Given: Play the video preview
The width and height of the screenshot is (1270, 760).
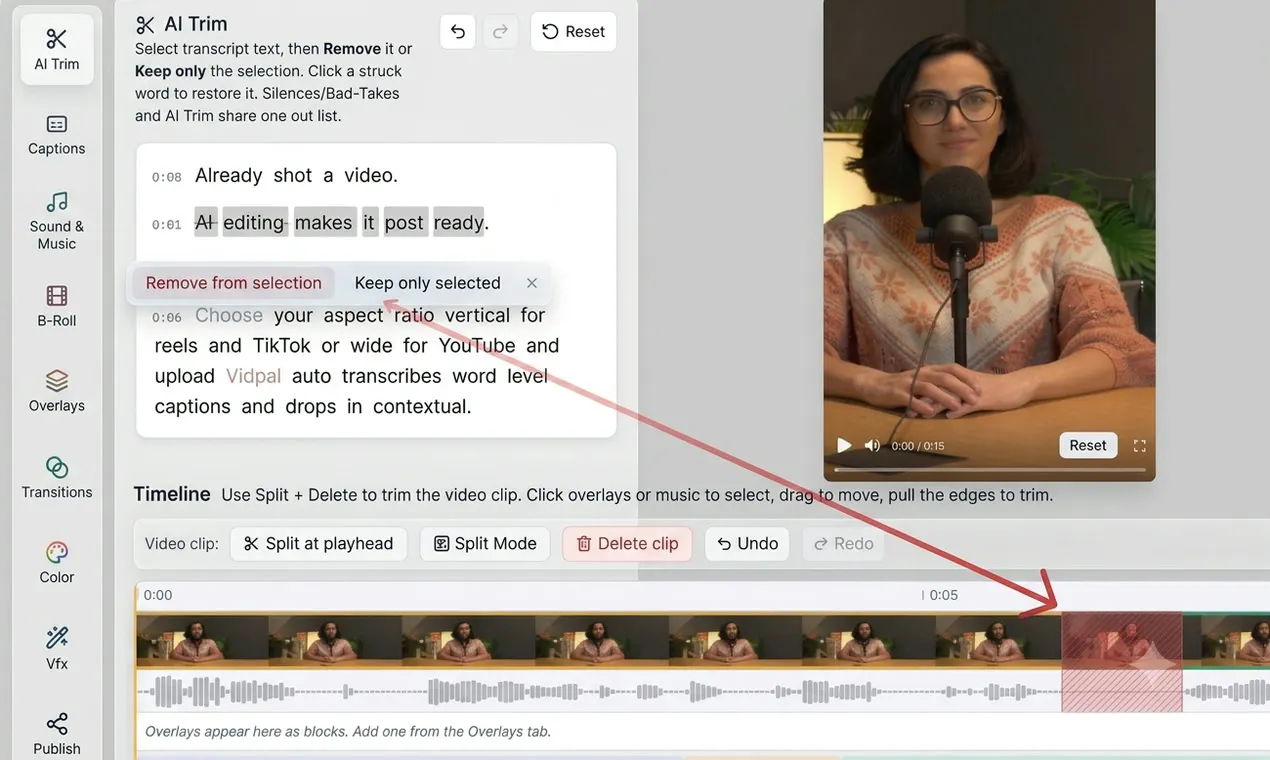Looking at the screenshot, I should 844,445.
